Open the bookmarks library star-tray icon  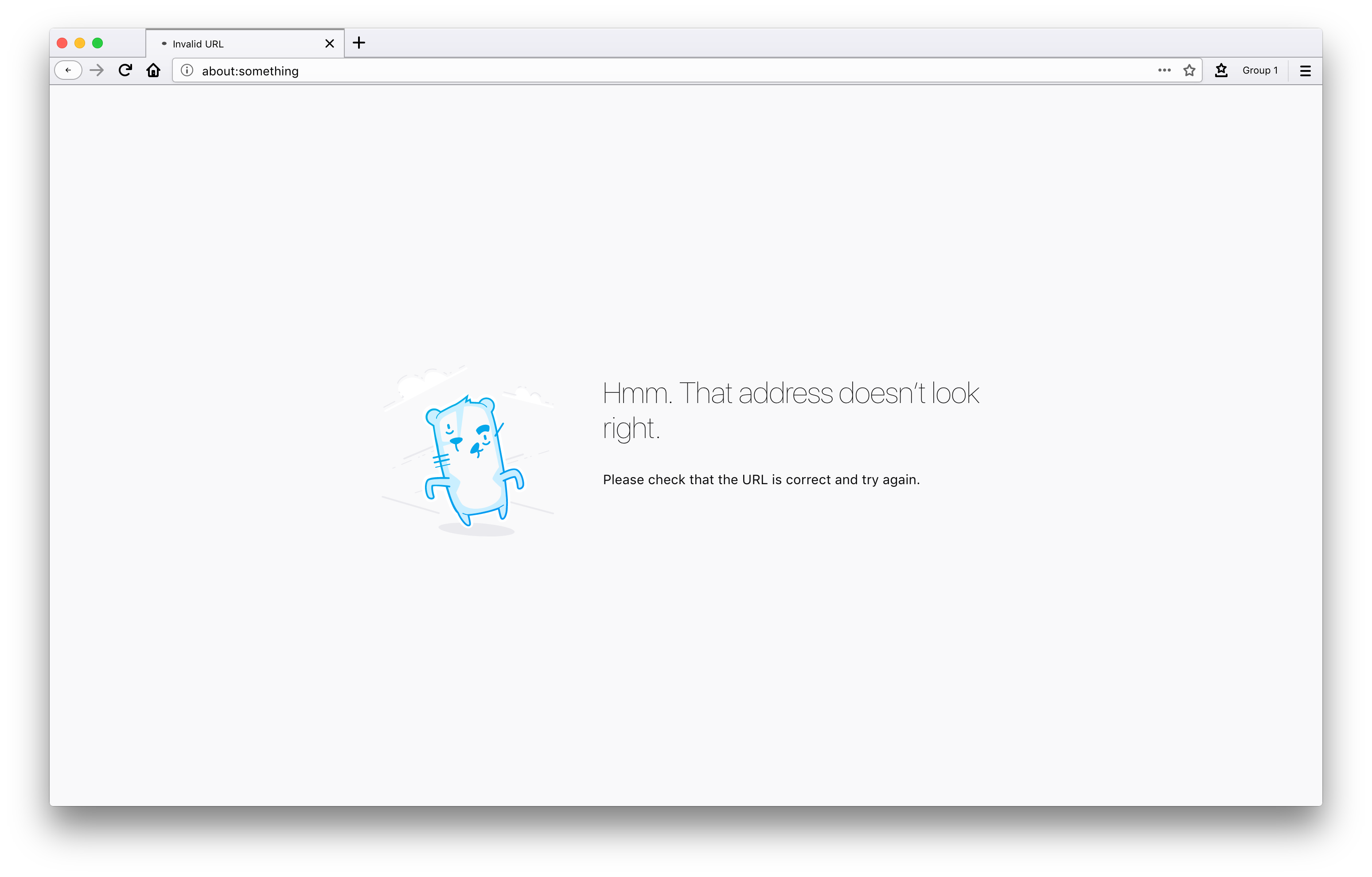click(x=1221, y=70)
